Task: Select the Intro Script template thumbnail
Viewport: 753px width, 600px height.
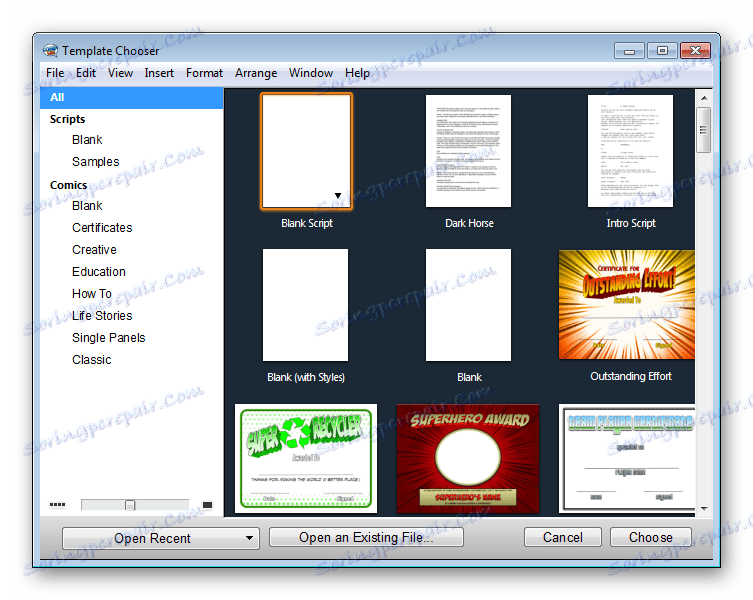Action: [x=630, y=151]
